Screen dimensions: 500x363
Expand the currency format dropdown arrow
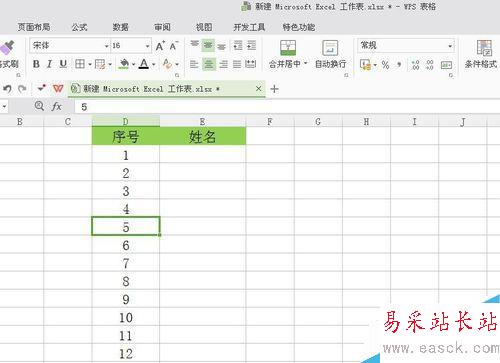pos(375,65)
